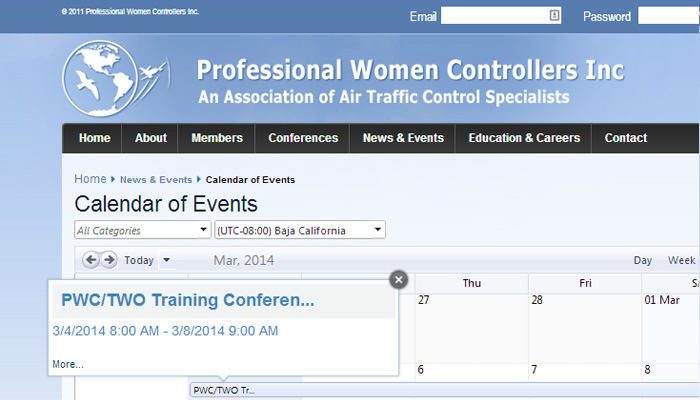
Task: Click the Mar, 2014 month label
Action: pos(244,260)
